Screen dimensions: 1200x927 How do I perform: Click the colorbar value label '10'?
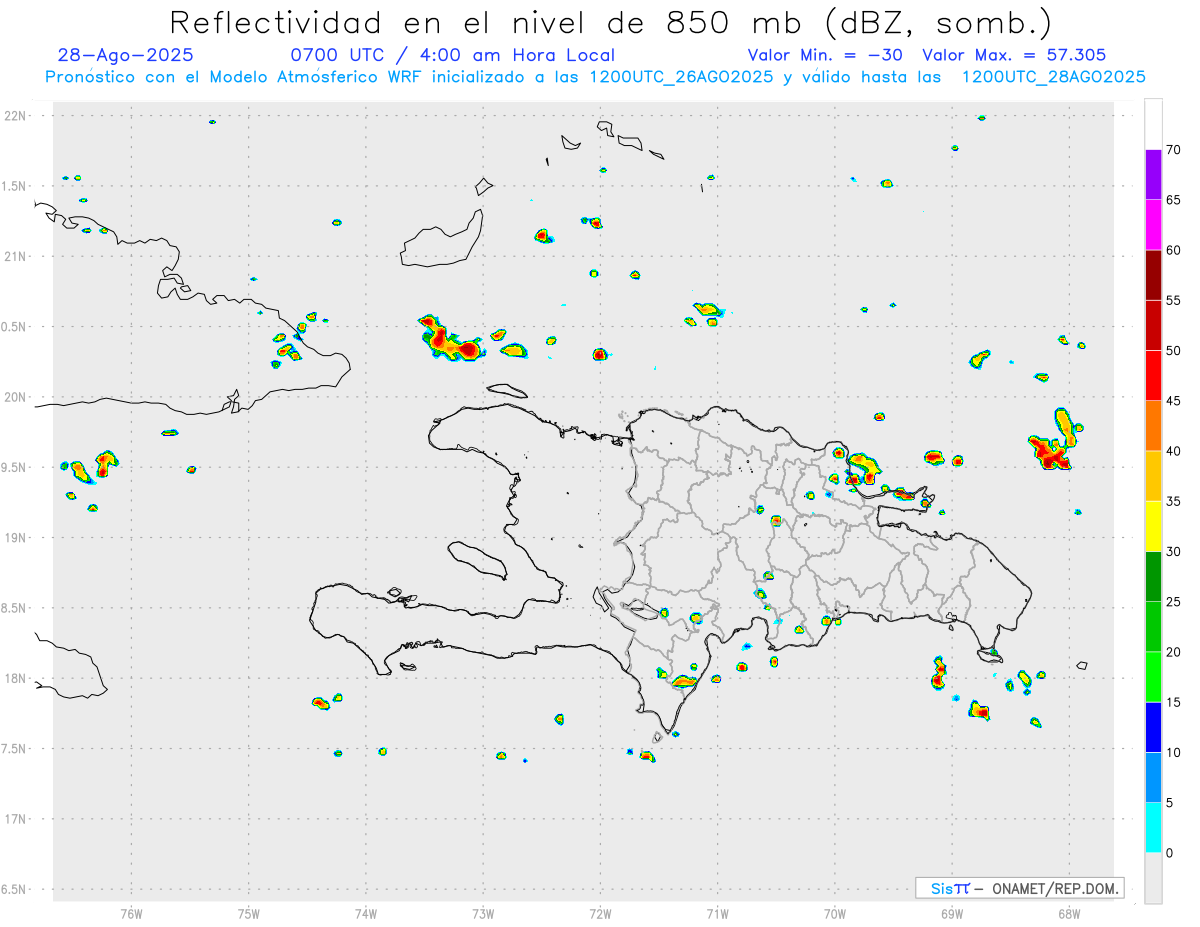coord(1173,752)
